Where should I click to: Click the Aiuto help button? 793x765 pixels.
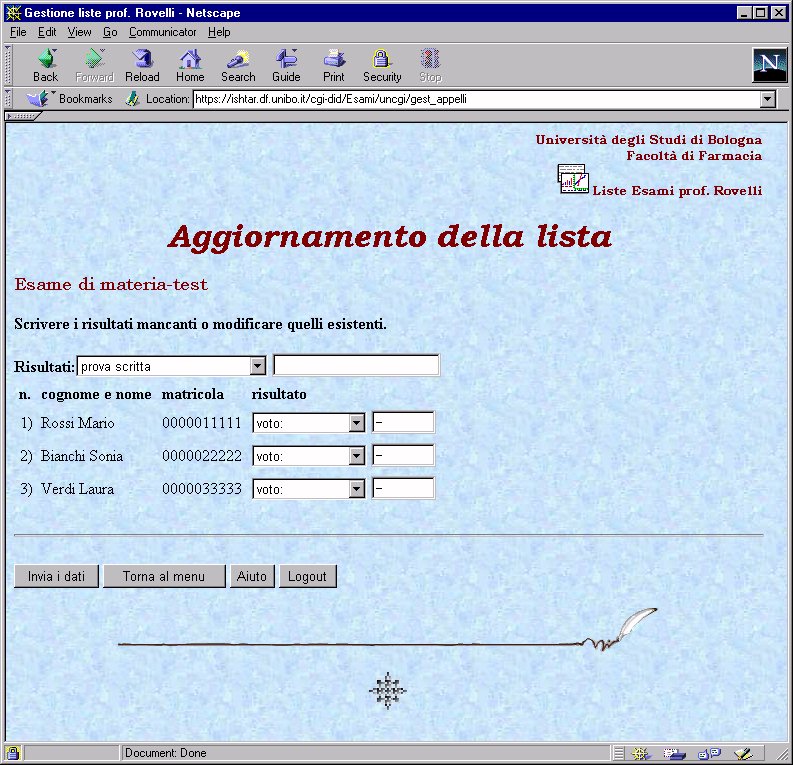(x=252, y=576)
